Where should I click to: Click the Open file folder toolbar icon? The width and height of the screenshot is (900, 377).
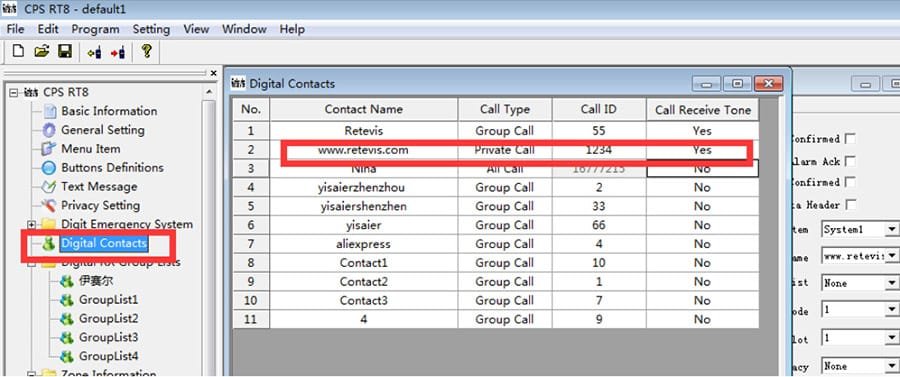pos(41,52)
